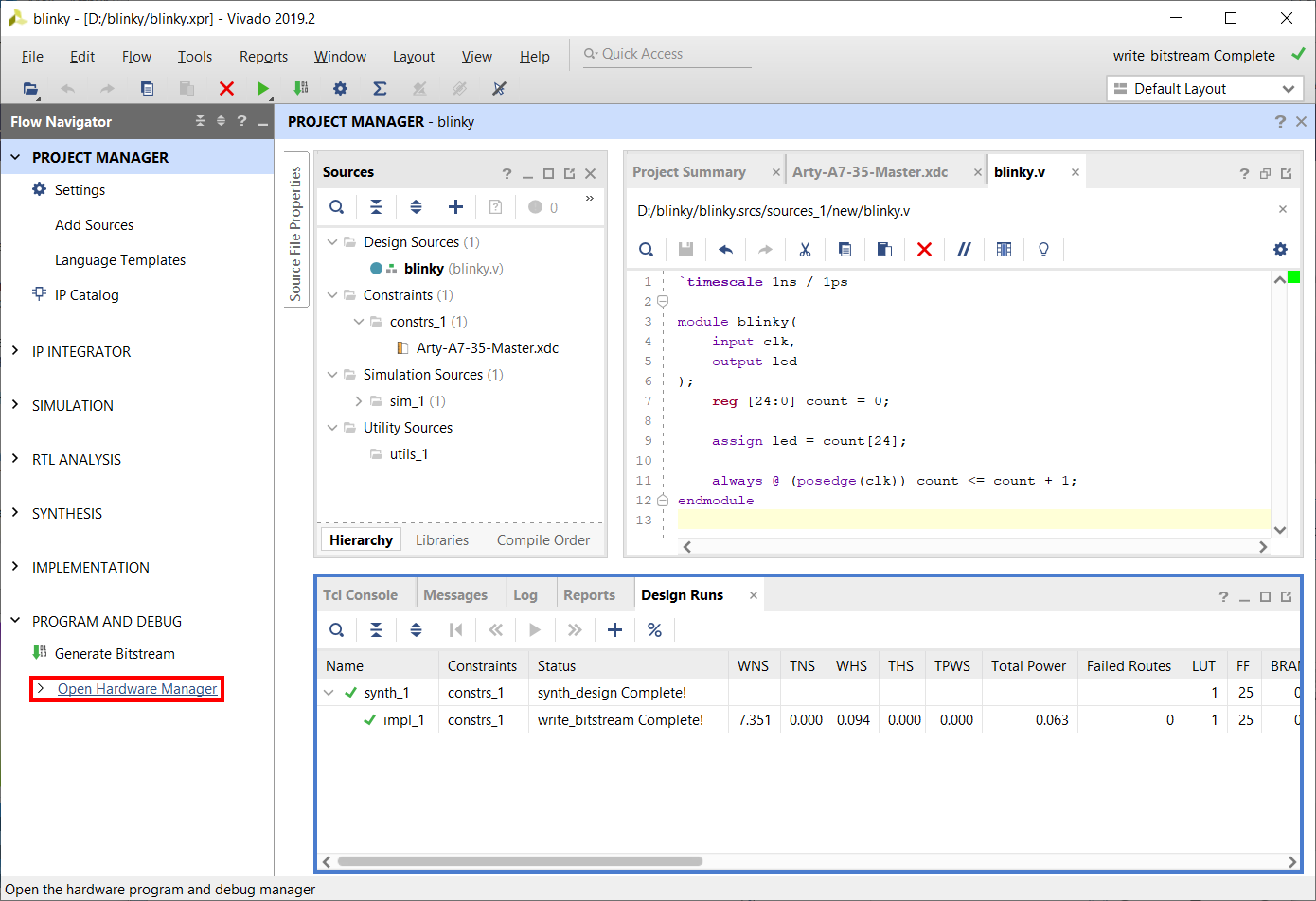The width and height of the screenshot is (1316, 901).
Task: Click Generate Bitstream in Flow Navigator
Action: point(115,654)
